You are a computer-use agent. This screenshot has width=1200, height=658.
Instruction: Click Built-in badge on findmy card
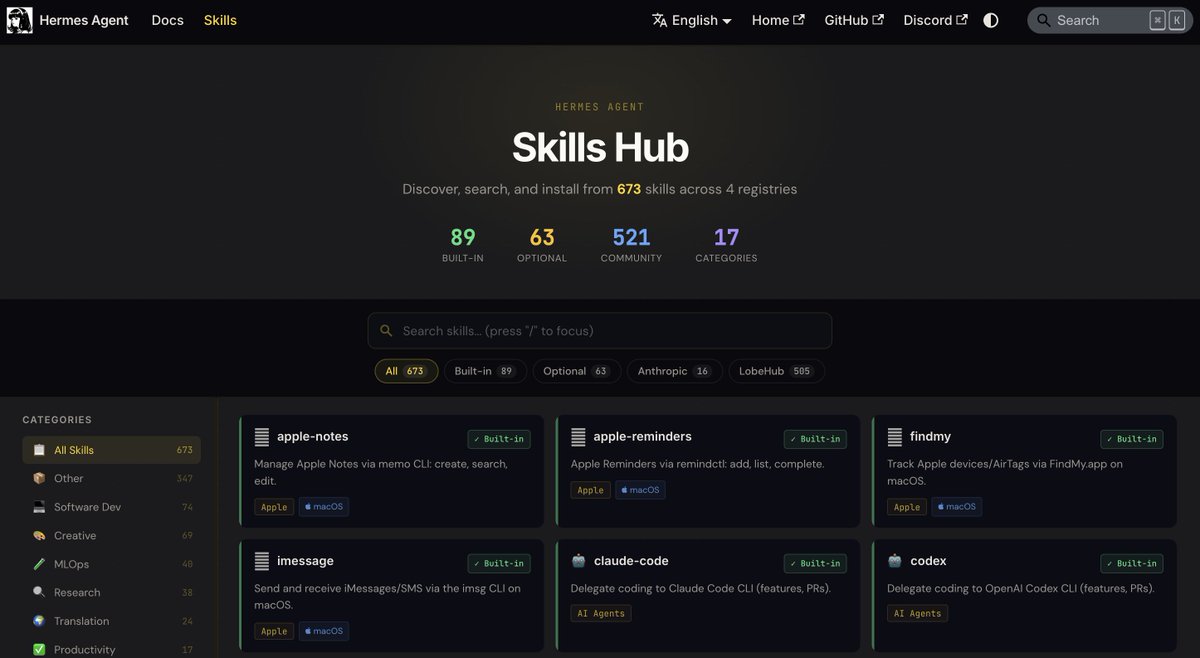tap(1132, 439)
